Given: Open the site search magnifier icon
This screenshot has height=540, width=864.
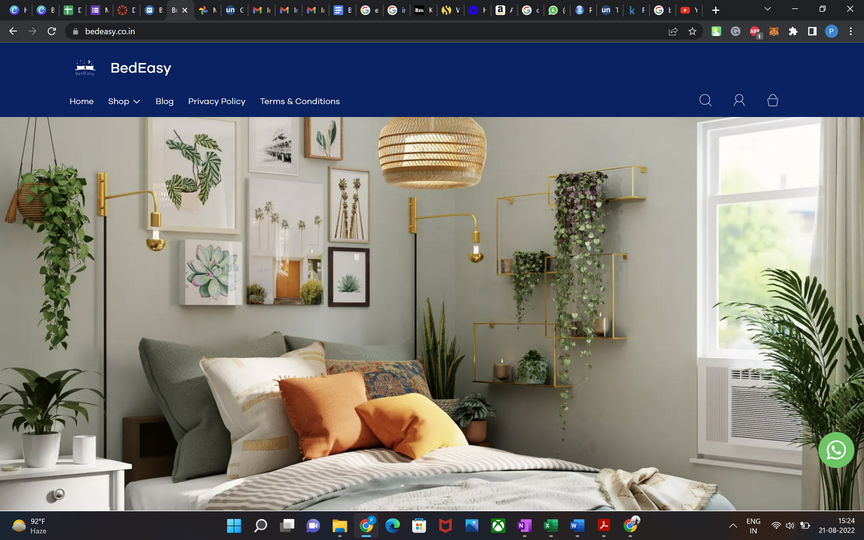Looking at the screenshot, I should click(705, 100).
